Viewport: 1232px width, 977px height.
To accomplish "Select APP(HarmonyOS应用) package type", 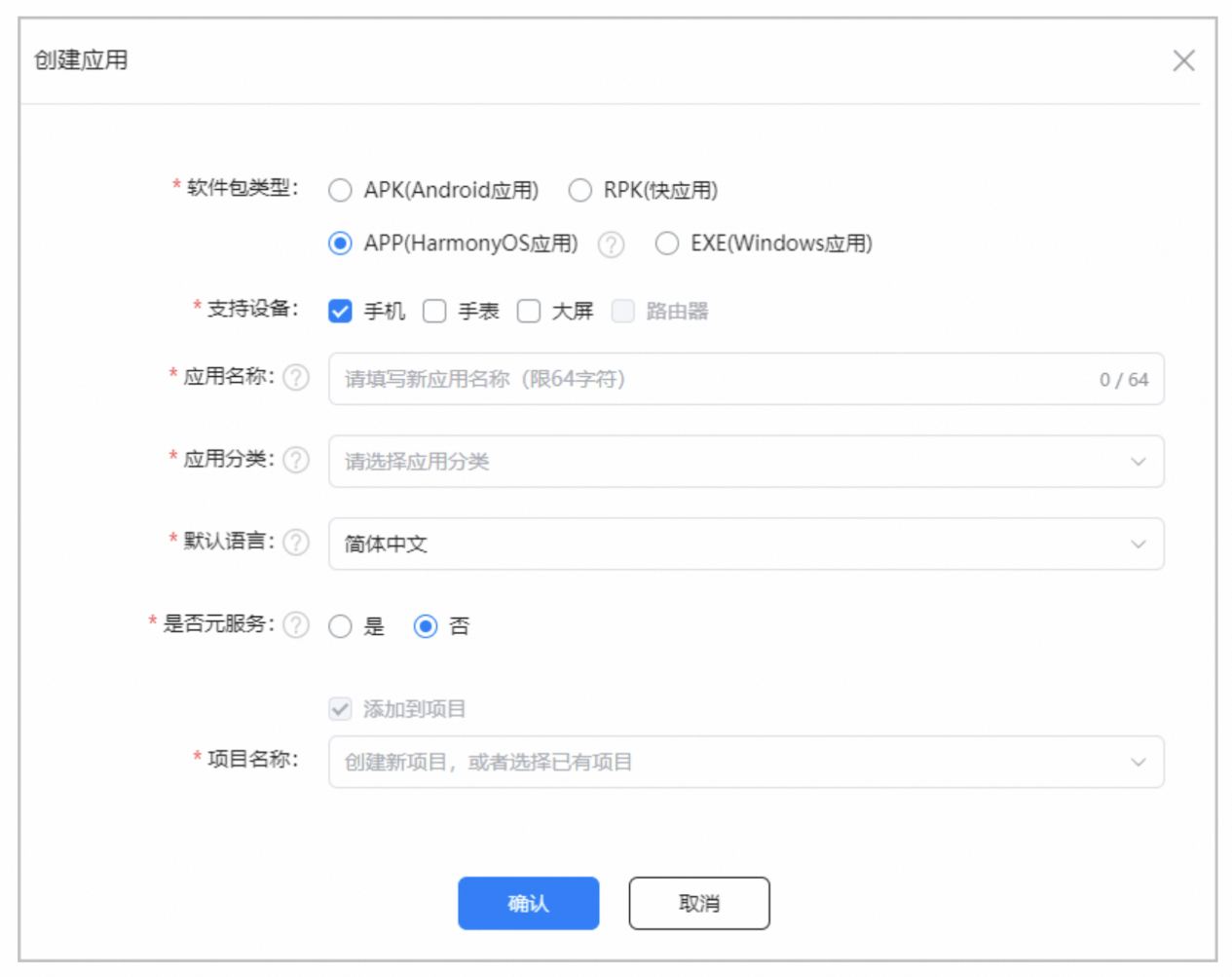I will click(340, 244).
